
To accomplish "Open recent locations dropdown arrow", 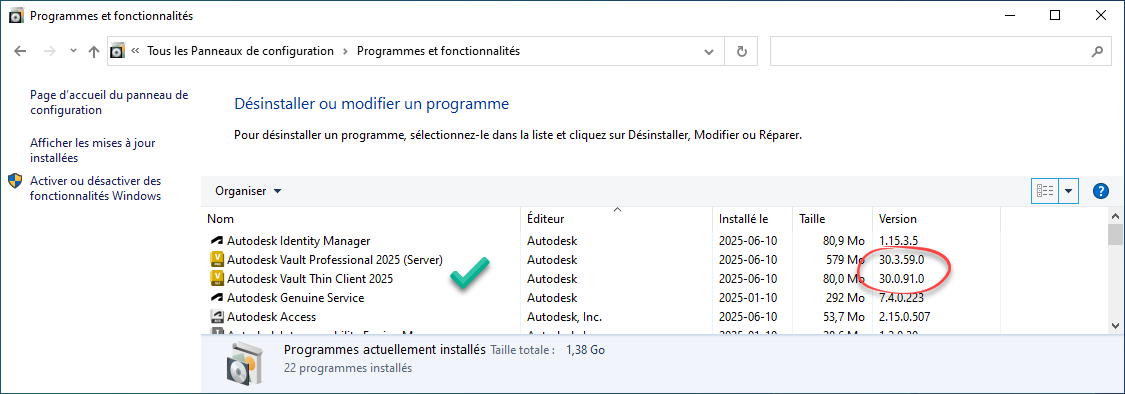I will pos(73,52).
